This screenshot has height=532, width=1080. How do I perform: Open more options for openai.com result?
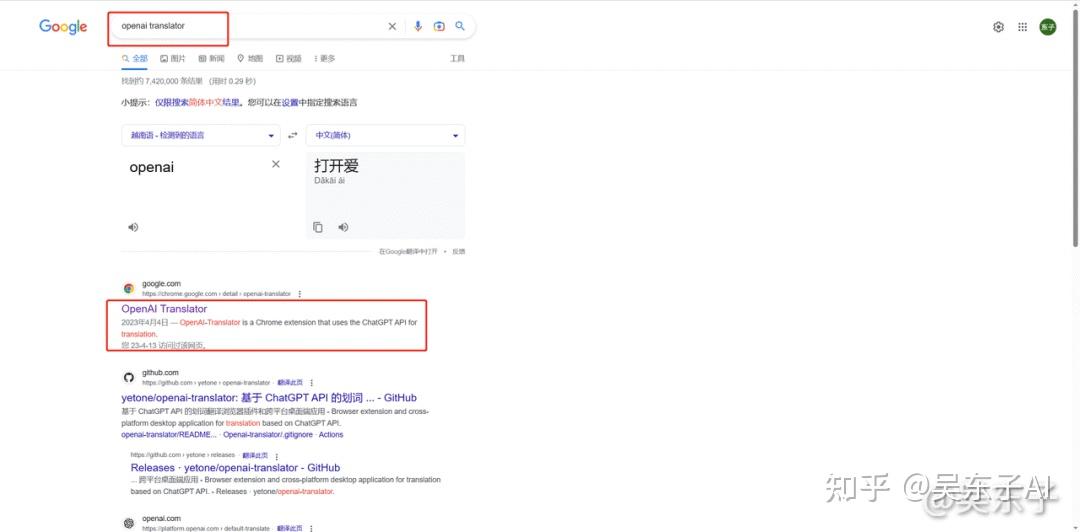tap(311, 528)
